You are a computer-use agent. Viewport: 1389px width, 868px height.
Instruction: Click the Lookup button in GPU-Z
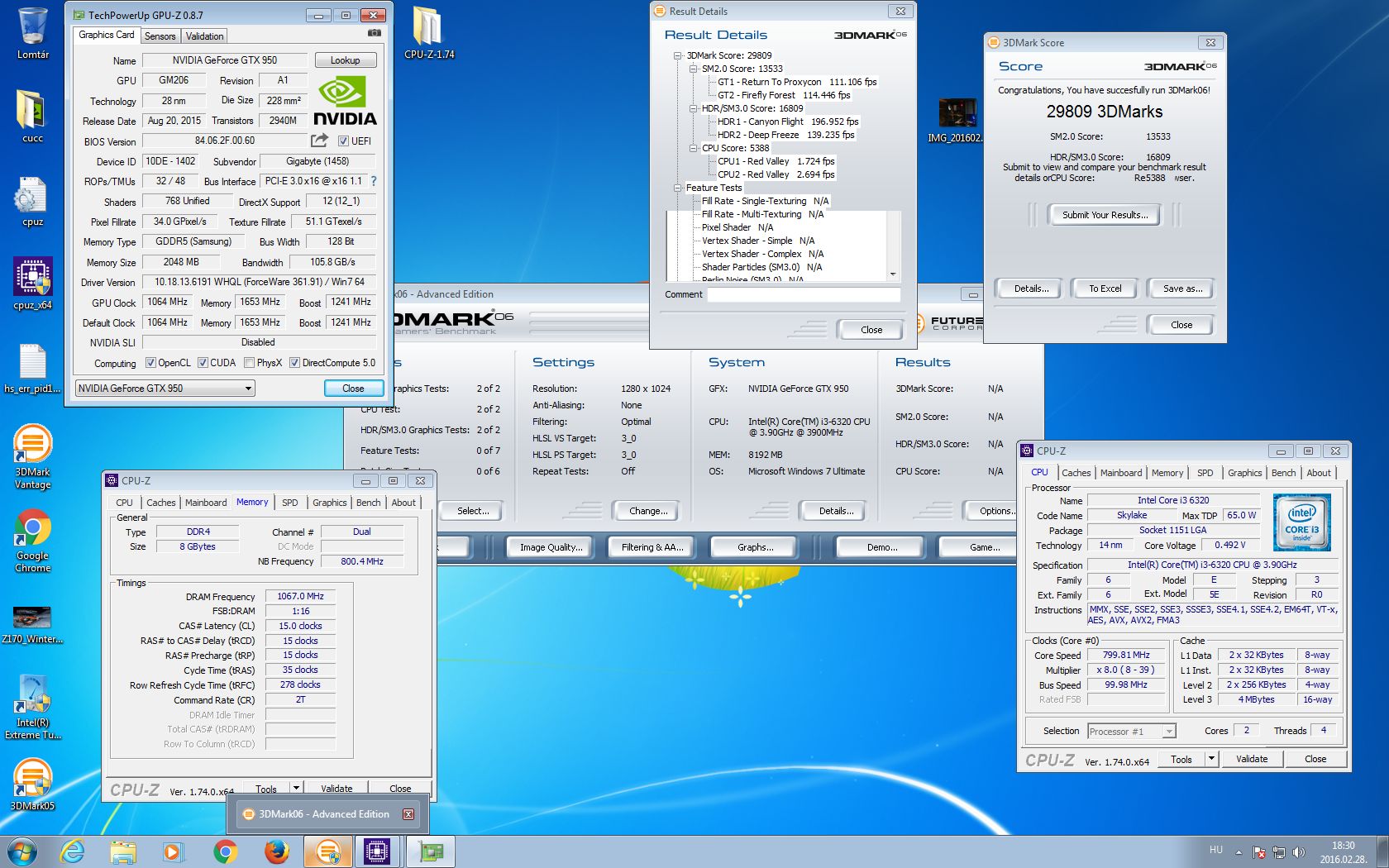point(346,60)
